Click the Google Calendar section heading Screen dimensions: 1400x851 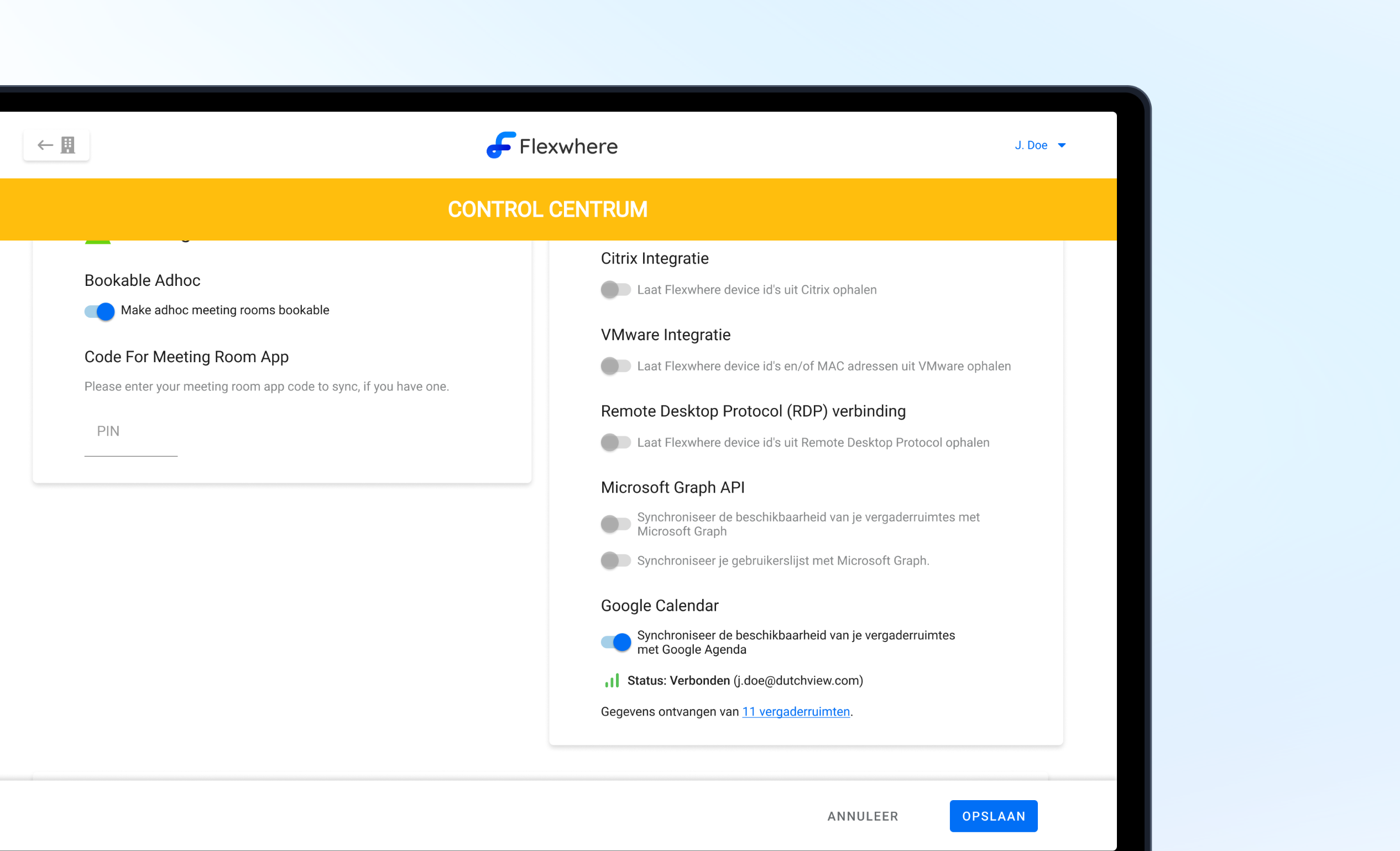coord(659,605)
